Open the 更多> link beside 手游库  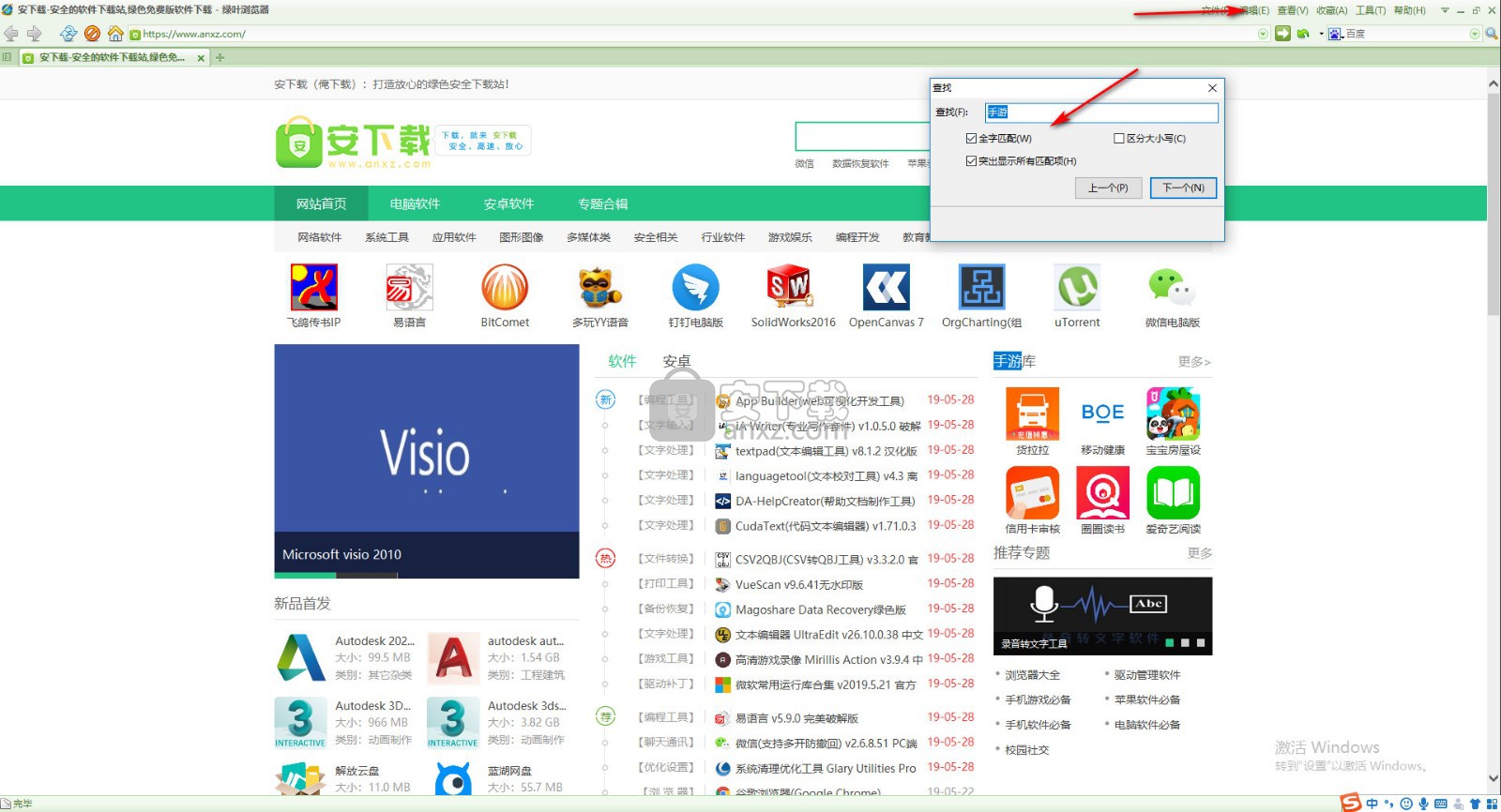pyautogui.click(x=1194, y=362)
